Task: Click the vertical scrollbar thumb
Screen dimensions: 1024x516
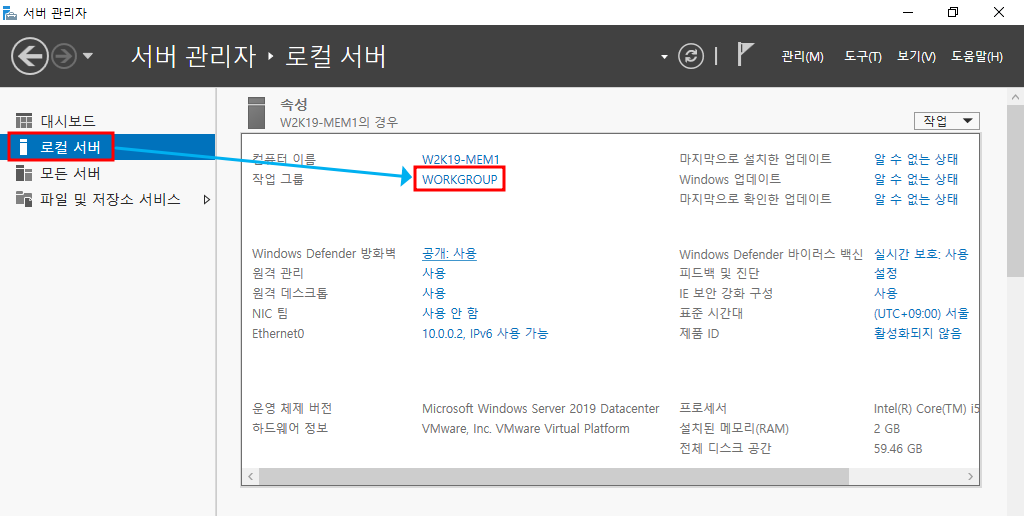Action: click(x=1015, y=191)
